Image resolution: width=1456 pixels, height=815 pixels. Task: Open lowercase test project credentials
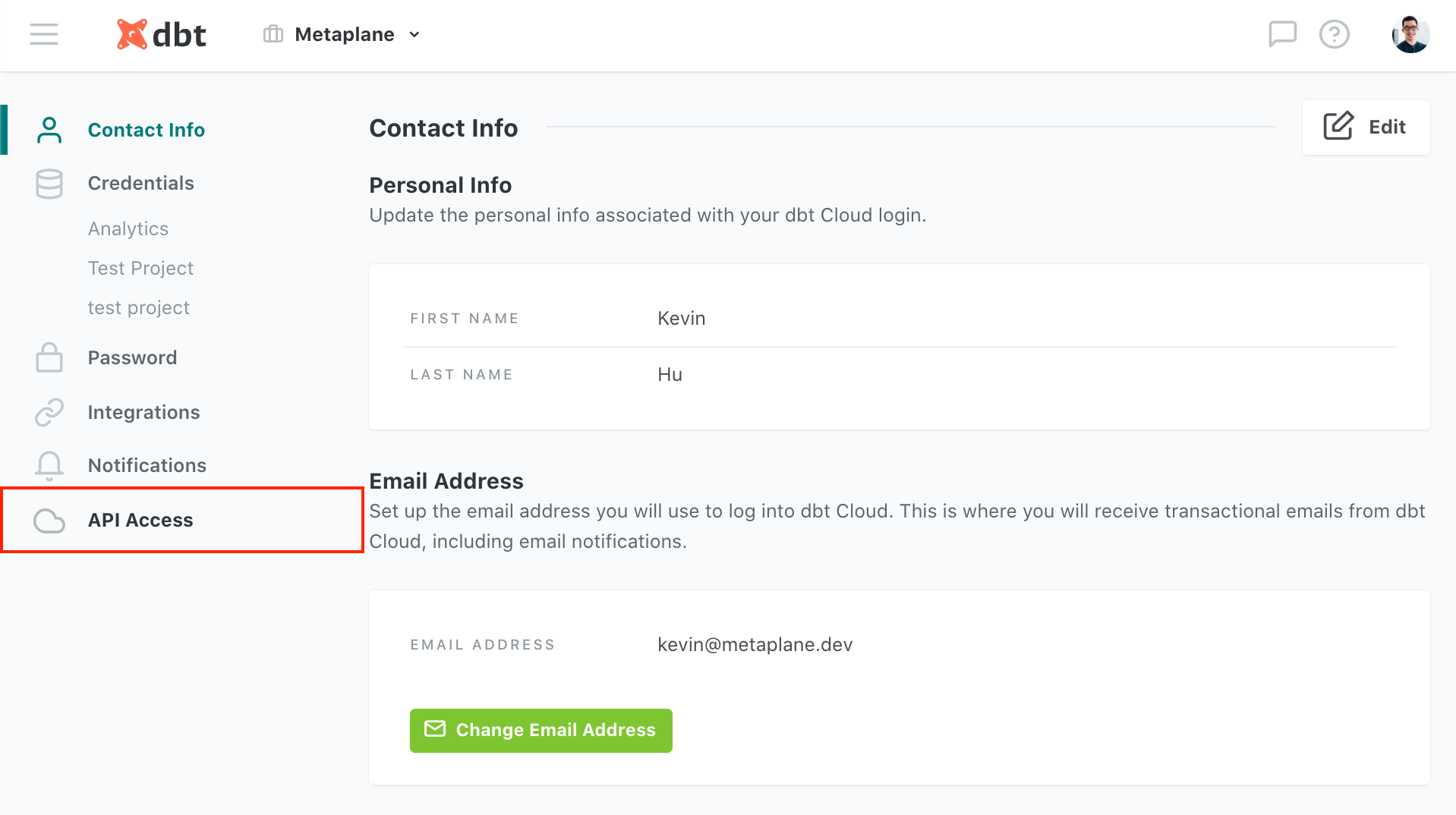tap(139, 307)
